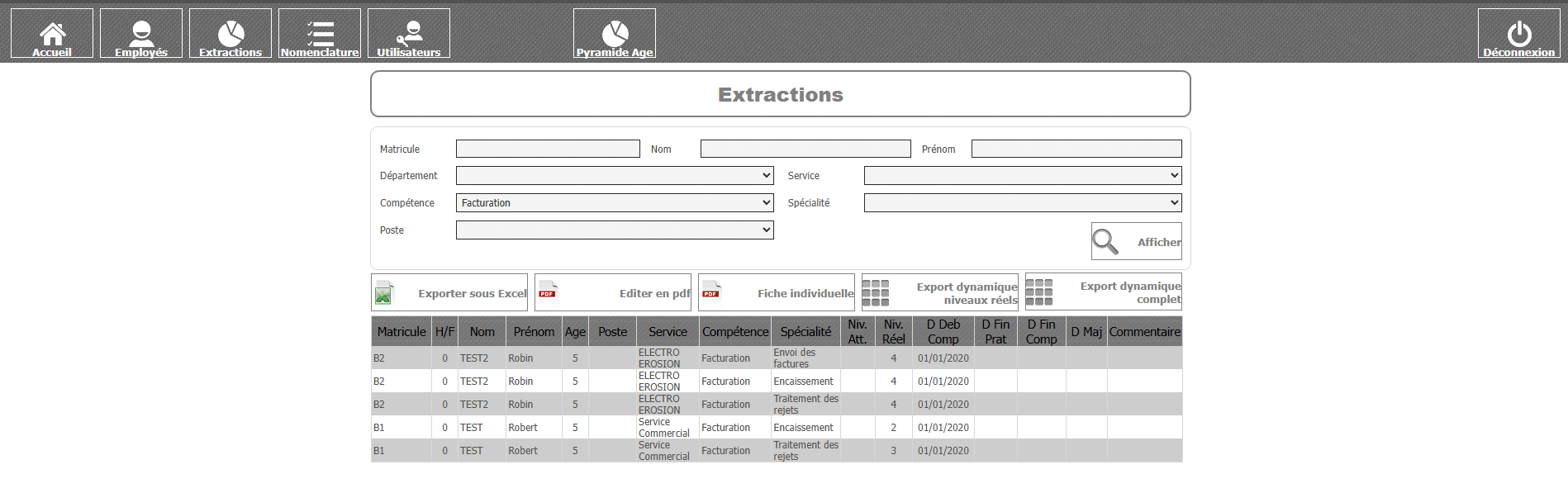The image size is (1568, 493).
Task: Click grid icon of Export dynamique complet
Action: 1039,292
